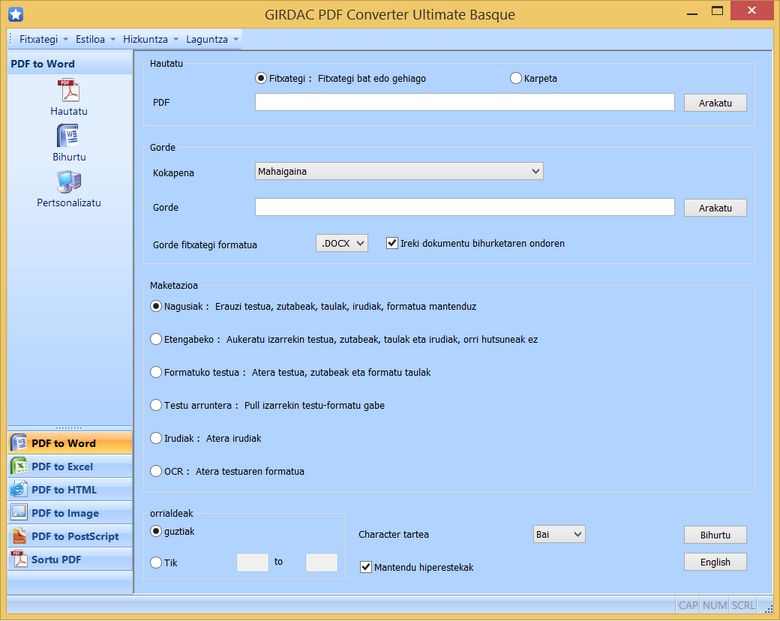
Task: Click the sidebar splitter grip dots
Action: click(69, 427)
